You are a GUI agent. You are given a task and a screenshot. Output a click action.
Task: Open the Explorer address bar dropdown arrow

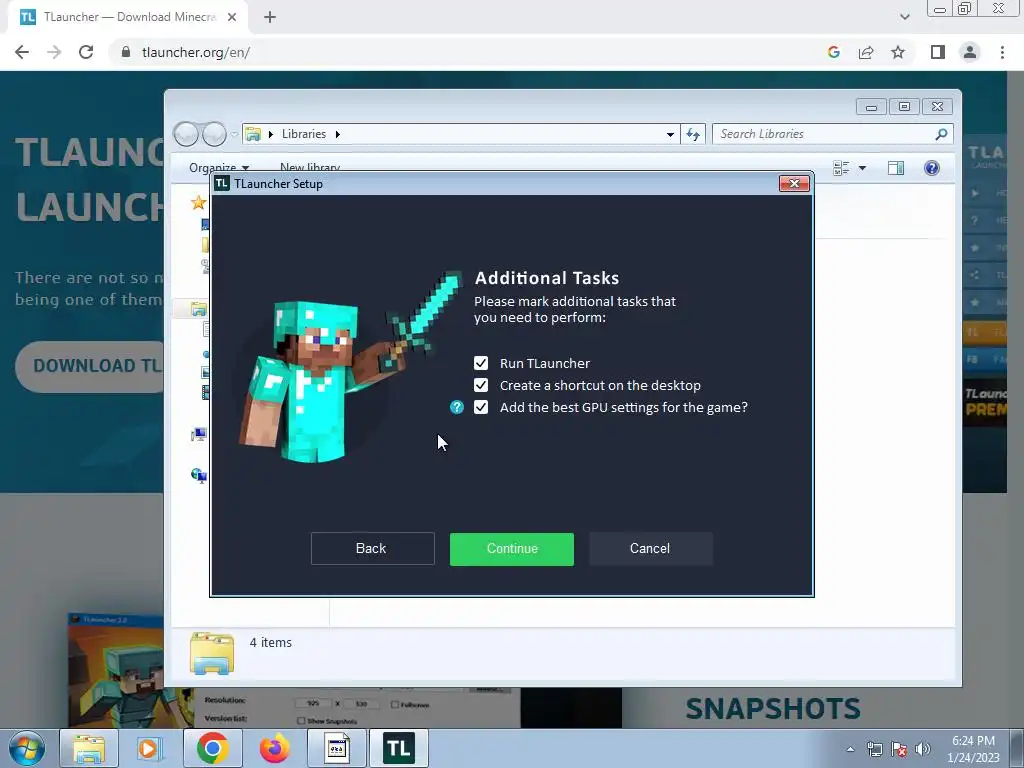pyautogui.click(x=670, y=135)
